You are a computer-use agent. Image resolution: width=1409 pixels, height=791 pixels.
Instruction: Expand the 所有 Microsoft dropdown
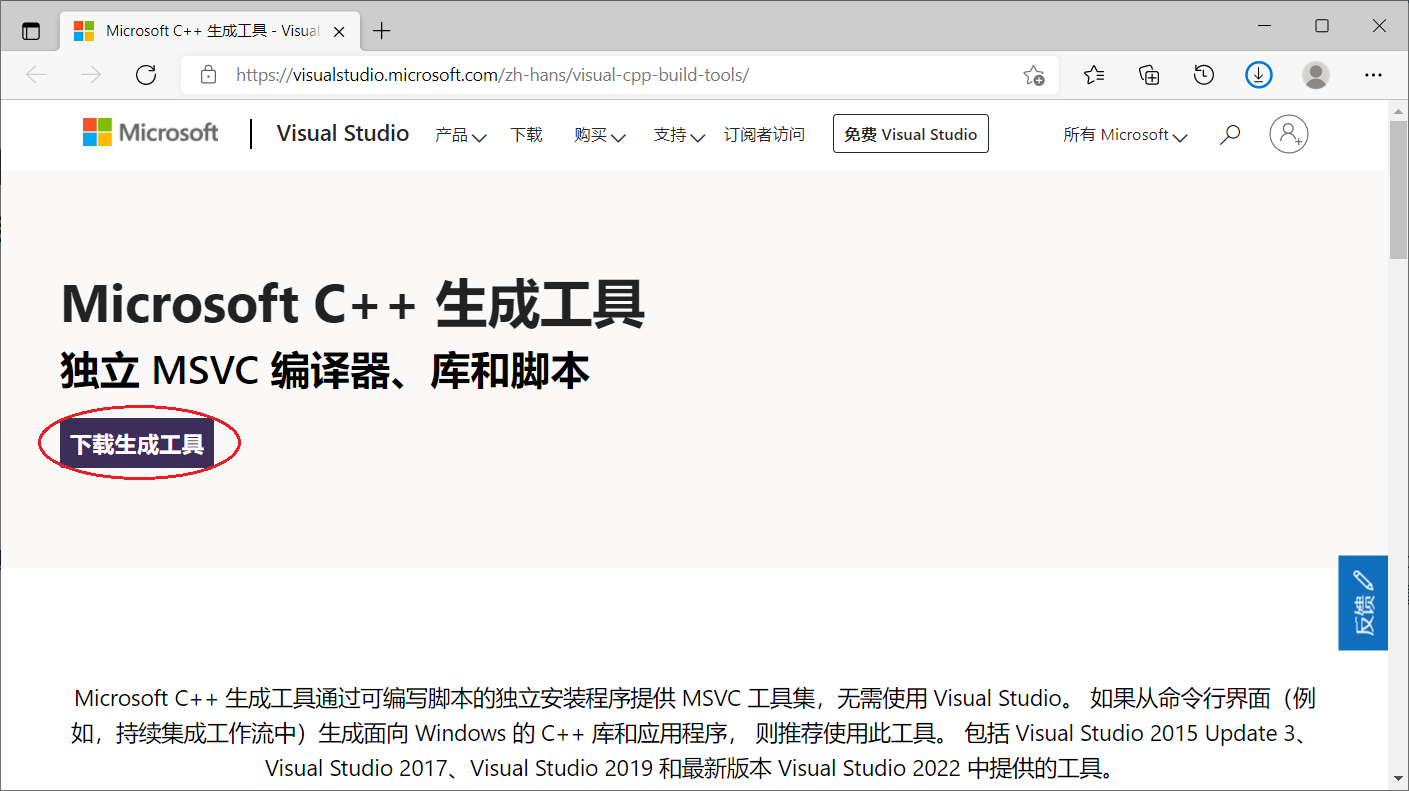click(1124, 134)
